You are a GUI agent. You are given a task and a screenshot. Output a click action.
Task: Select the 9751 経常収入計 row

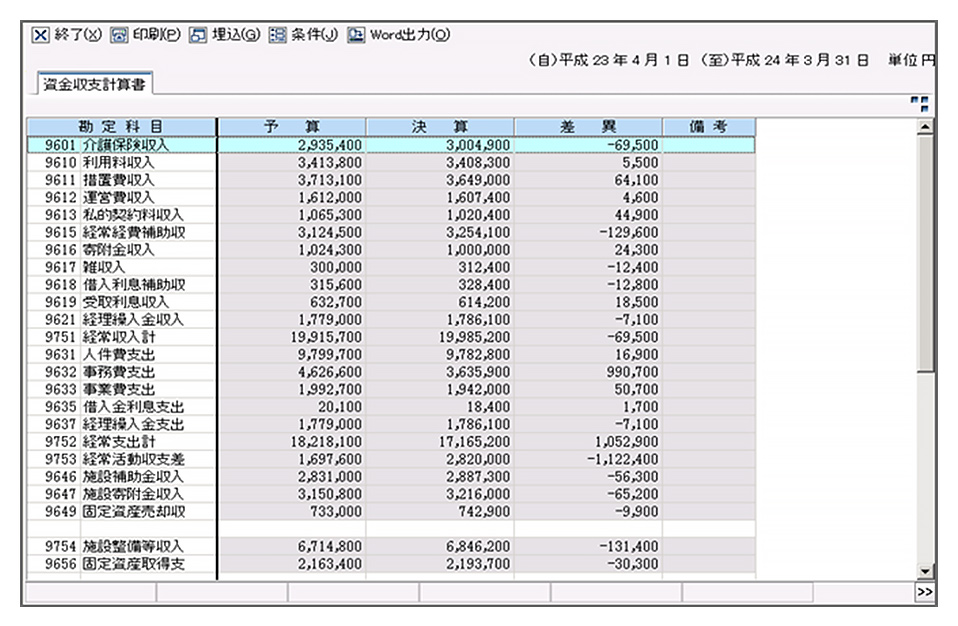(x=121, y=337)
